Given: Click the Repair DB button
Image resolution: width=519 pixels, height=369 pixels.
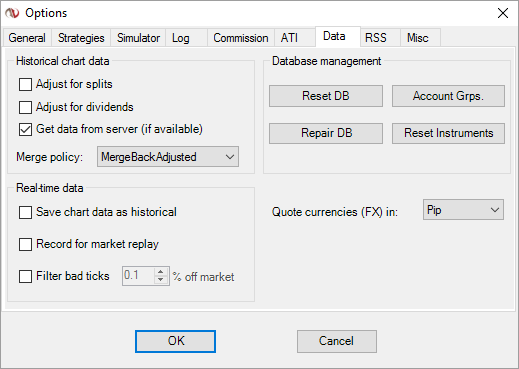Looking at the screenshot, I should pyautogui.click(x=326, y=133).
